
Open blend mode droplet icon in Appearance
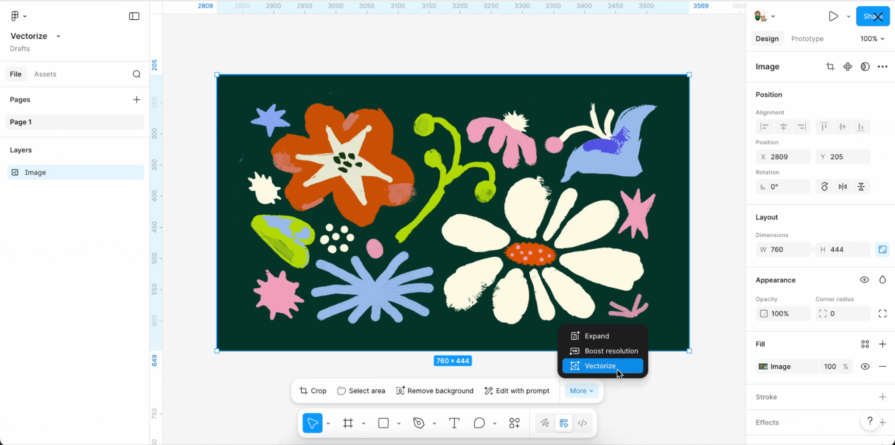coord(882,280)
